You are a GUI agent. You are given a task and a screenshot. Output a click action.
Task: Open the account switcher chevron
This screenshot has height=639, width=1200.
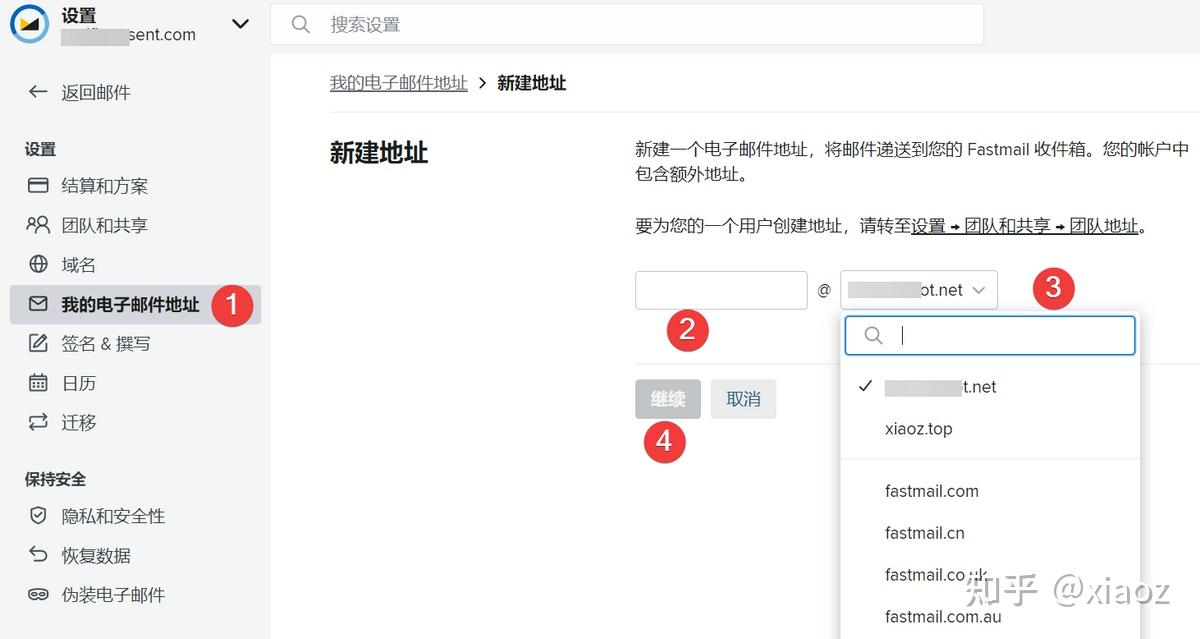click(240, 24)
